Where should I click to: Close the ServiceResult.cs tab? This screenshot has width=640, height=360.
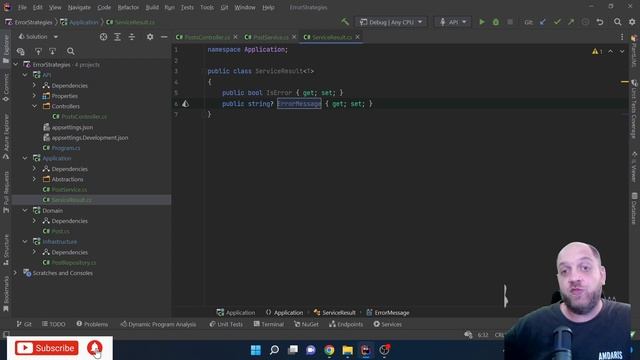[358, 37]
